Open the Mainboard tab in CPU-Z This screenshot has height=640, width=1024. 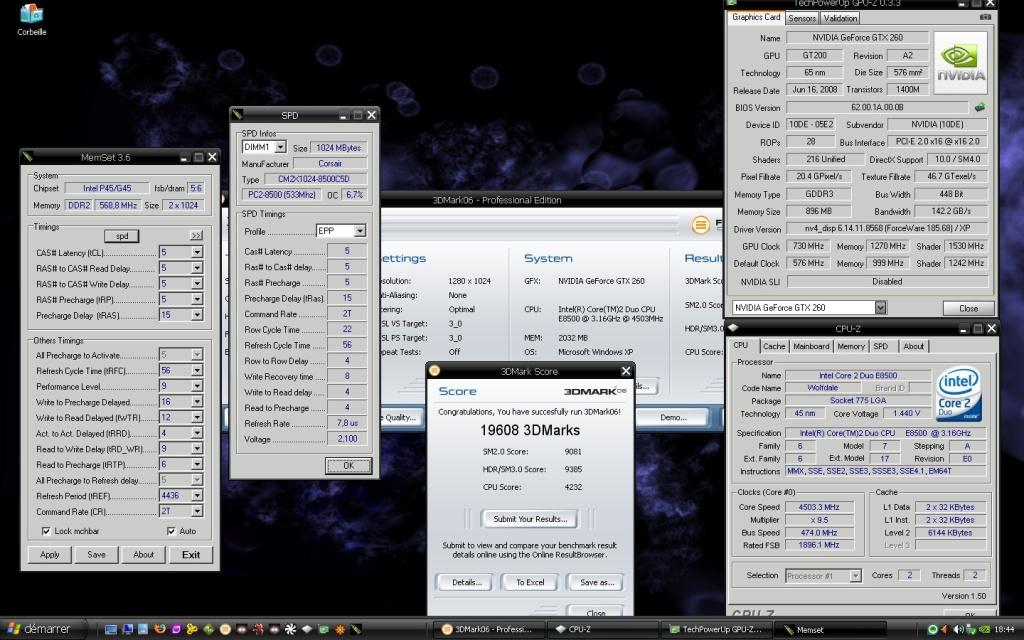pos(811,346)
